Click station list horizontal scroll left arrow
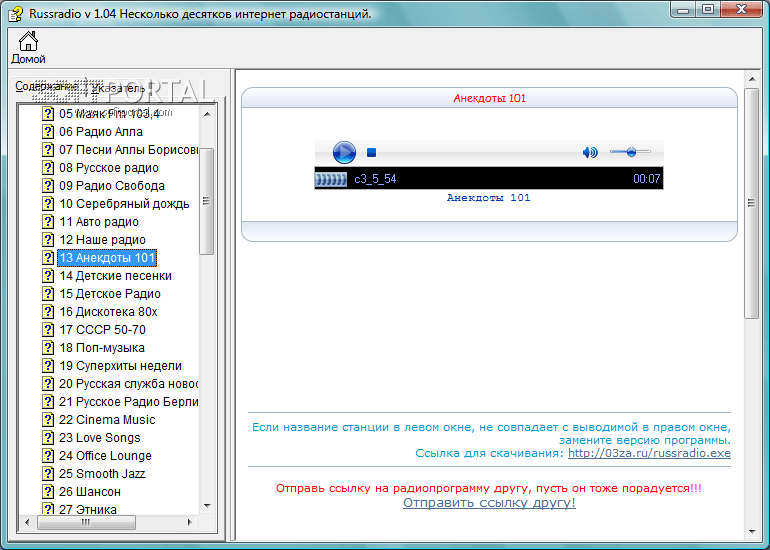Screen dimensions: 770x550 click(x=27, y=522)
